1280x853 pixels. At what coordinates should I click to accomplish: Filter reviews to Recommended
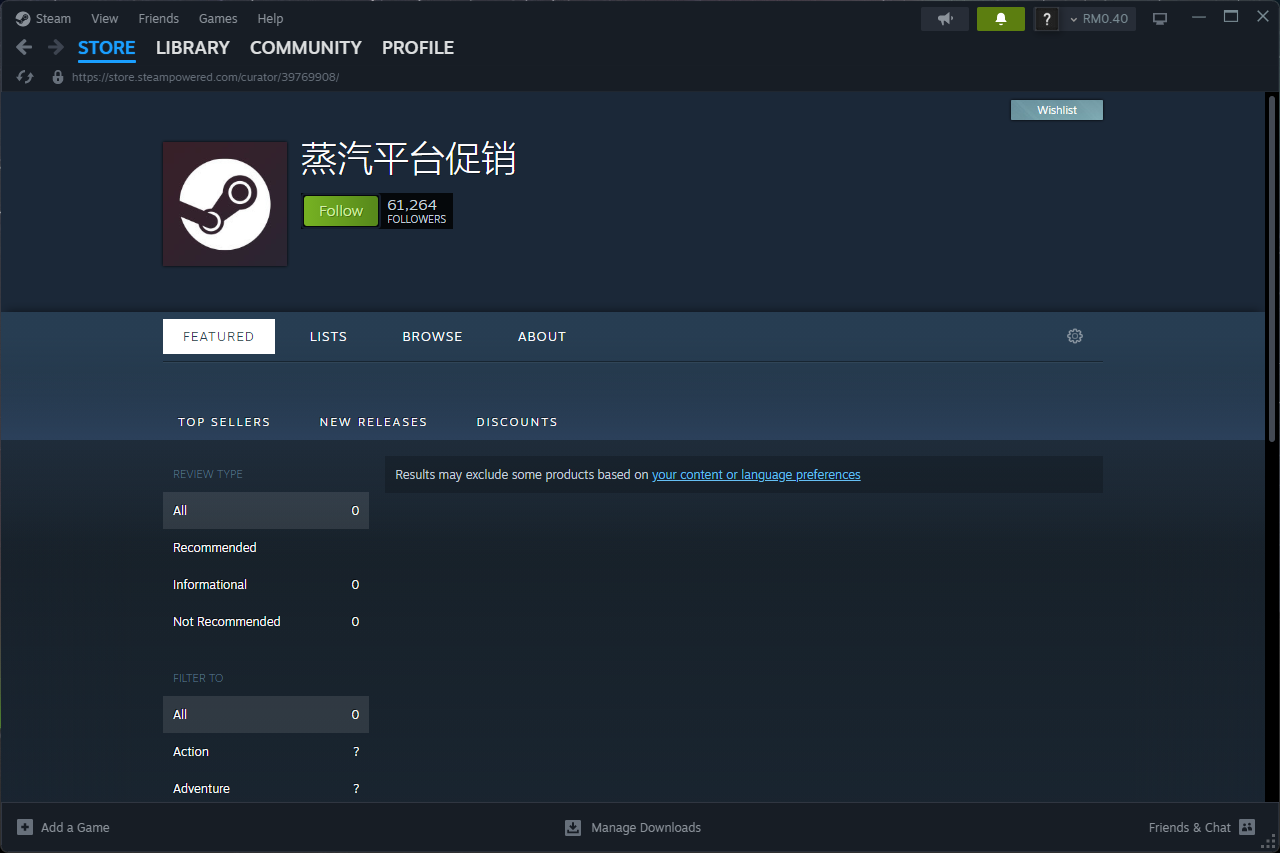click(x=266, y=547)
